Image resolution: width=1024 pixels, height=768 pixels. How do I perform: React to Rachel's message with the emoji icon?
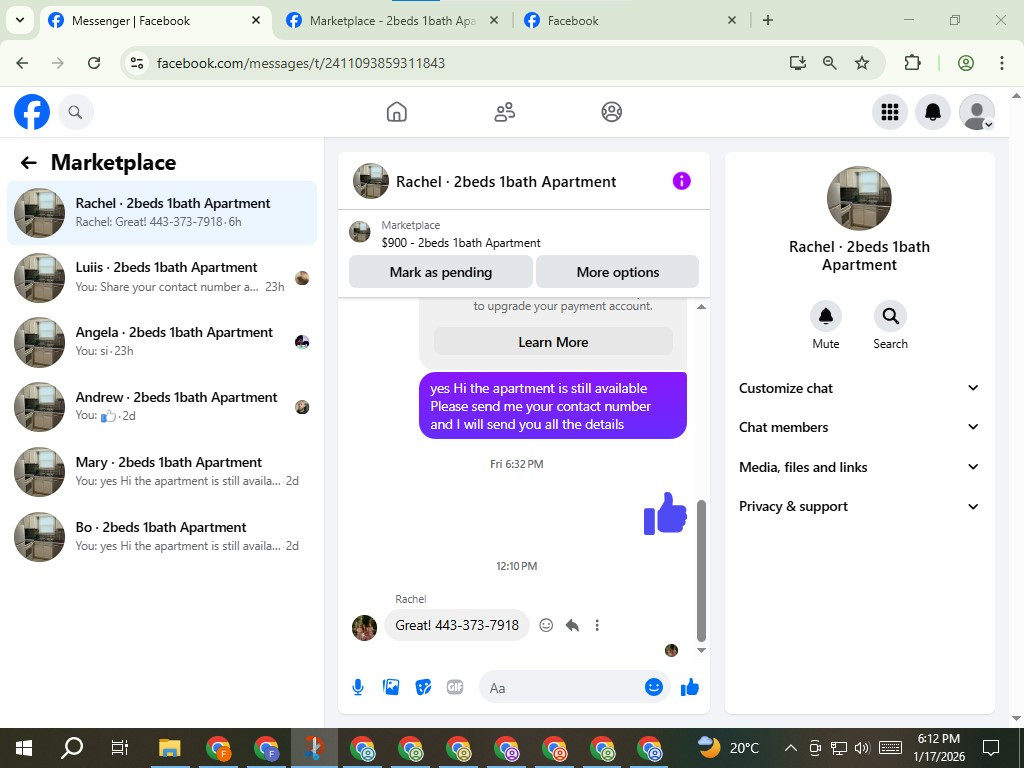pos(546,625)
